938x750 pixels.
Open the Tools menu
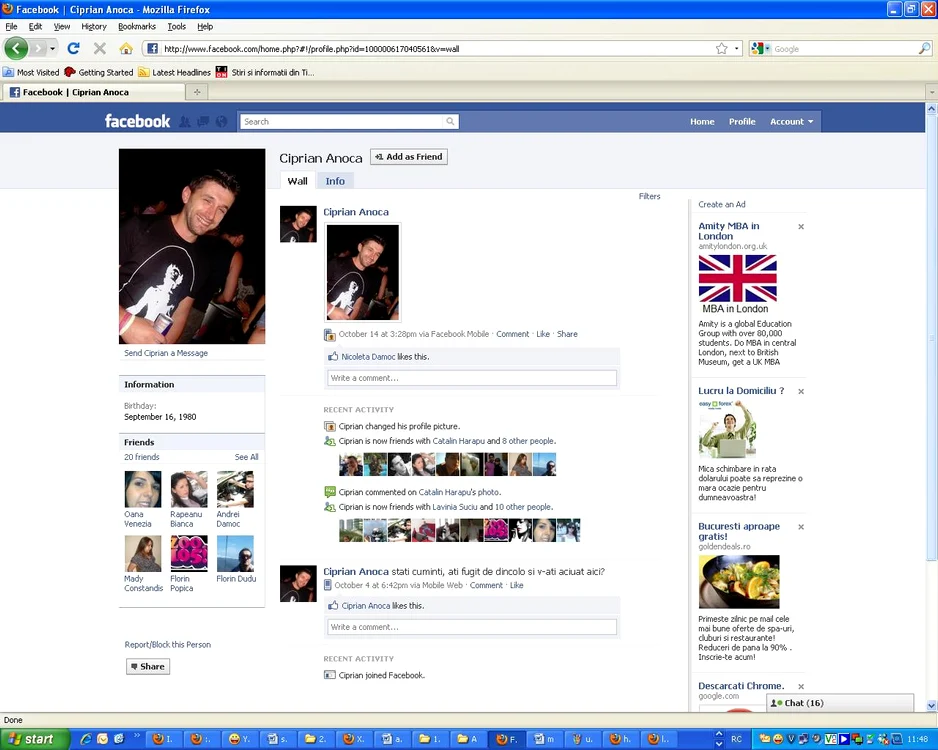pyautogui.click(x=176, y=26)
